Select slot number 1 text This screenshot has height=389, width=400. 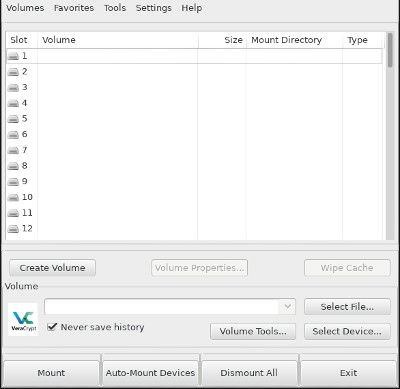pos(25,56)
